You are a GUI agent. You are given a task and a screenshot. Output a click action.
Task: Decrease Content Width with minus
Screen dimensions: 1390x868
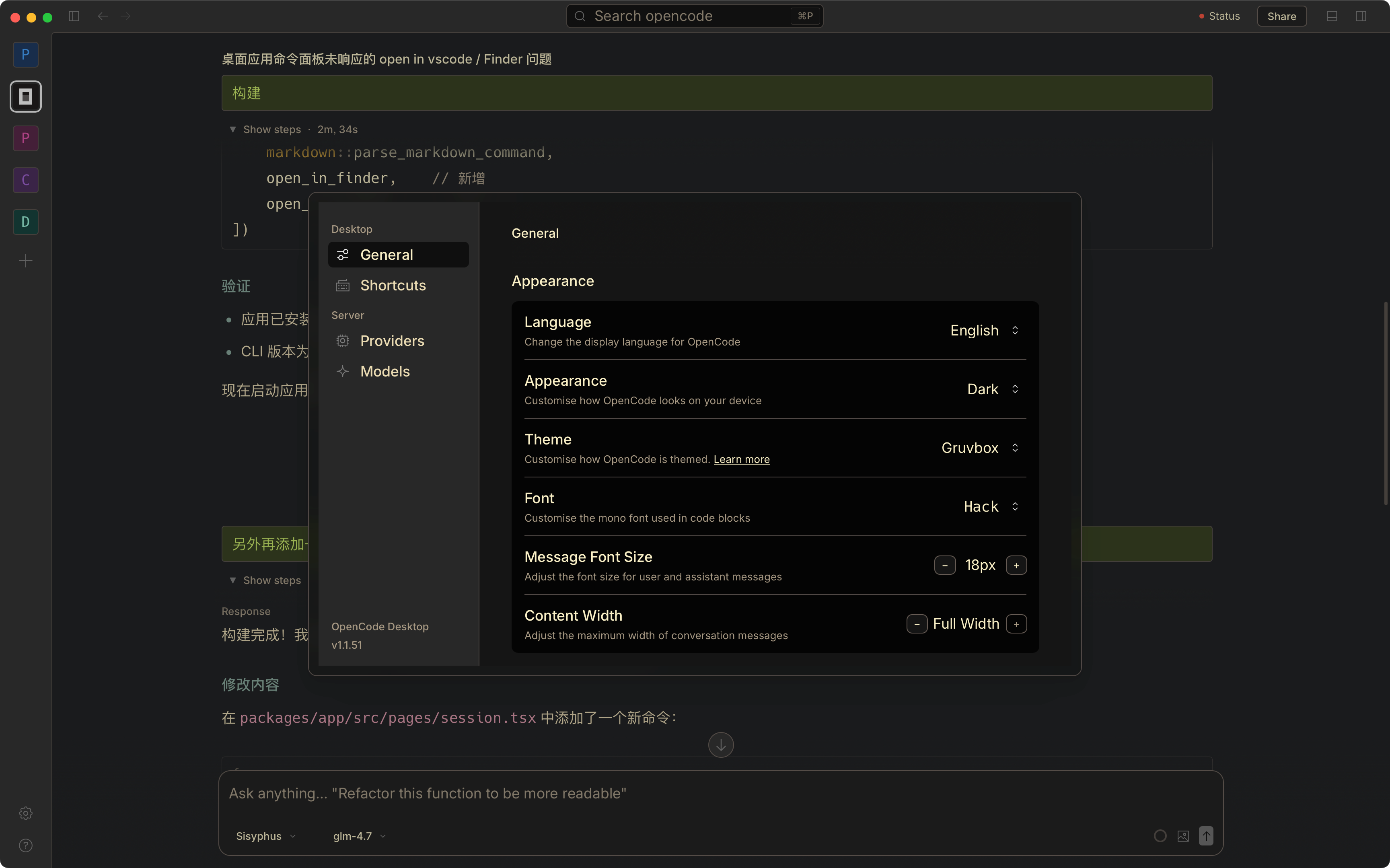point(917,624)
